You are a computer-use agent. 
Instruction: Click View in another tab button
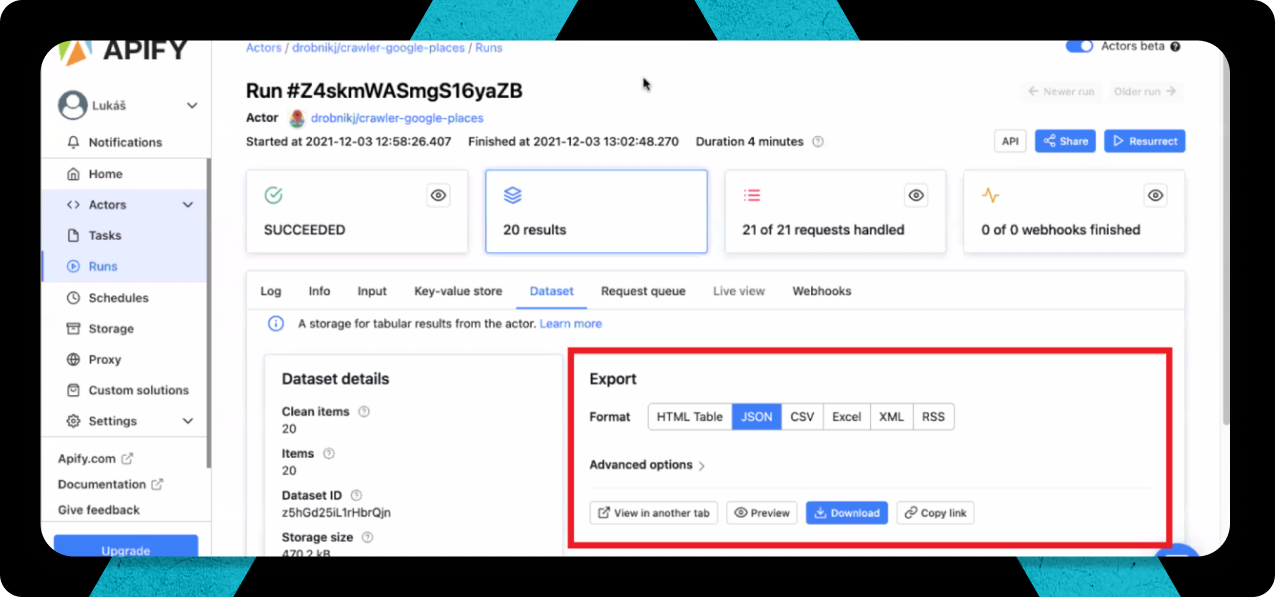point(654,513)
